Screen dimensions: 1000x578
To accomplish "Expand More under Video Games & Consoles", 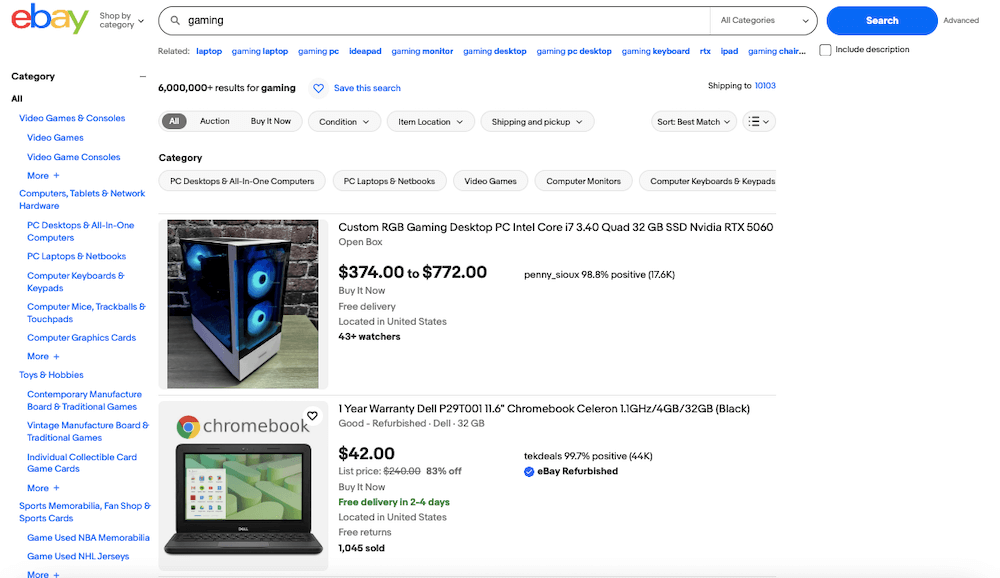I will pyautogui.click(x=43, y=175).
